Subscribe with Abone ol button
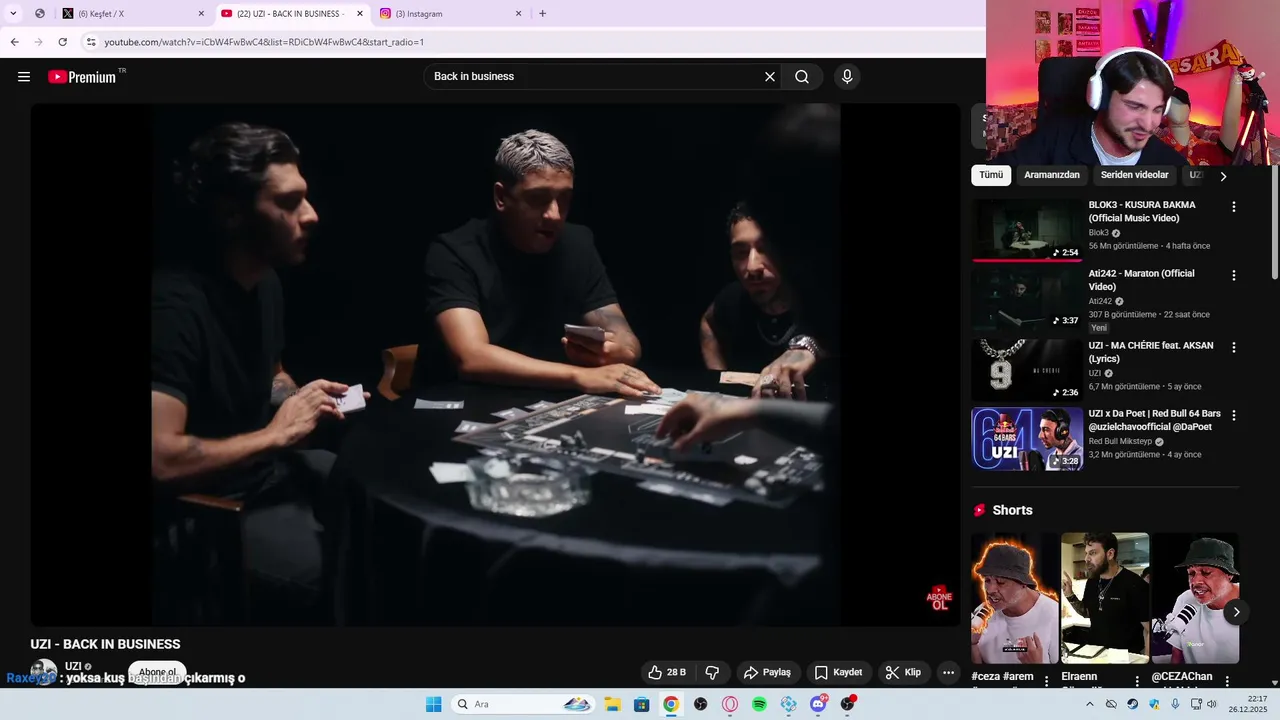Image resolution: width=1280 pixels, height=720 pixels. click(157, 672)
